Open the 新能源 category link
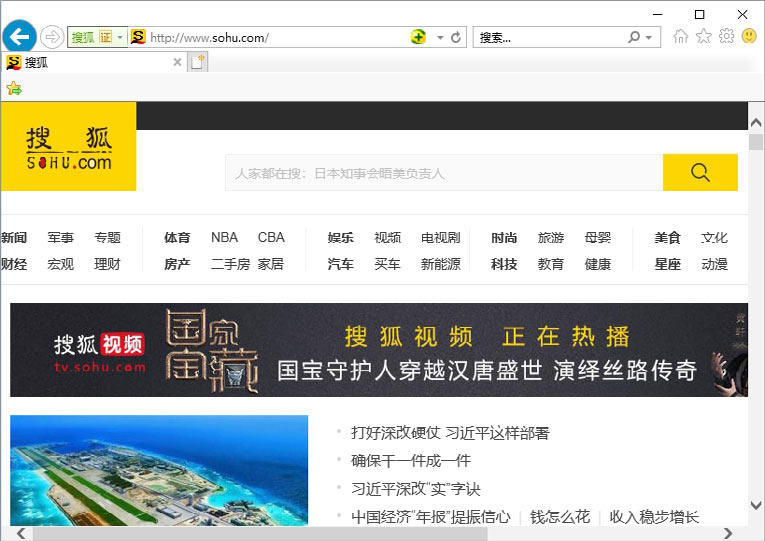This screenshot has height=541, width=765. [440, 265]
